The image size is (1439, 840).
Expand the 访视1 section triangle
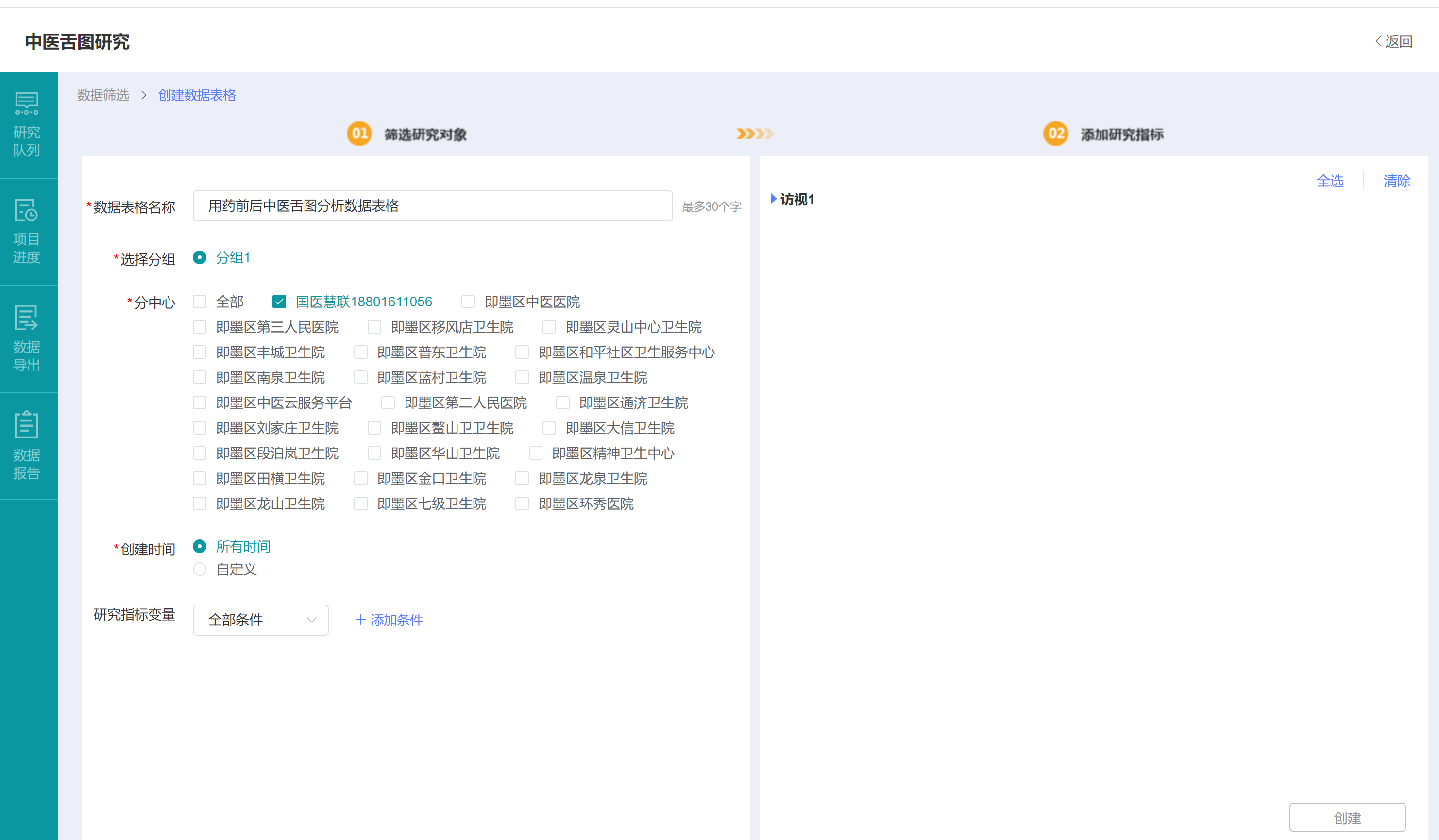coord(773,199)
